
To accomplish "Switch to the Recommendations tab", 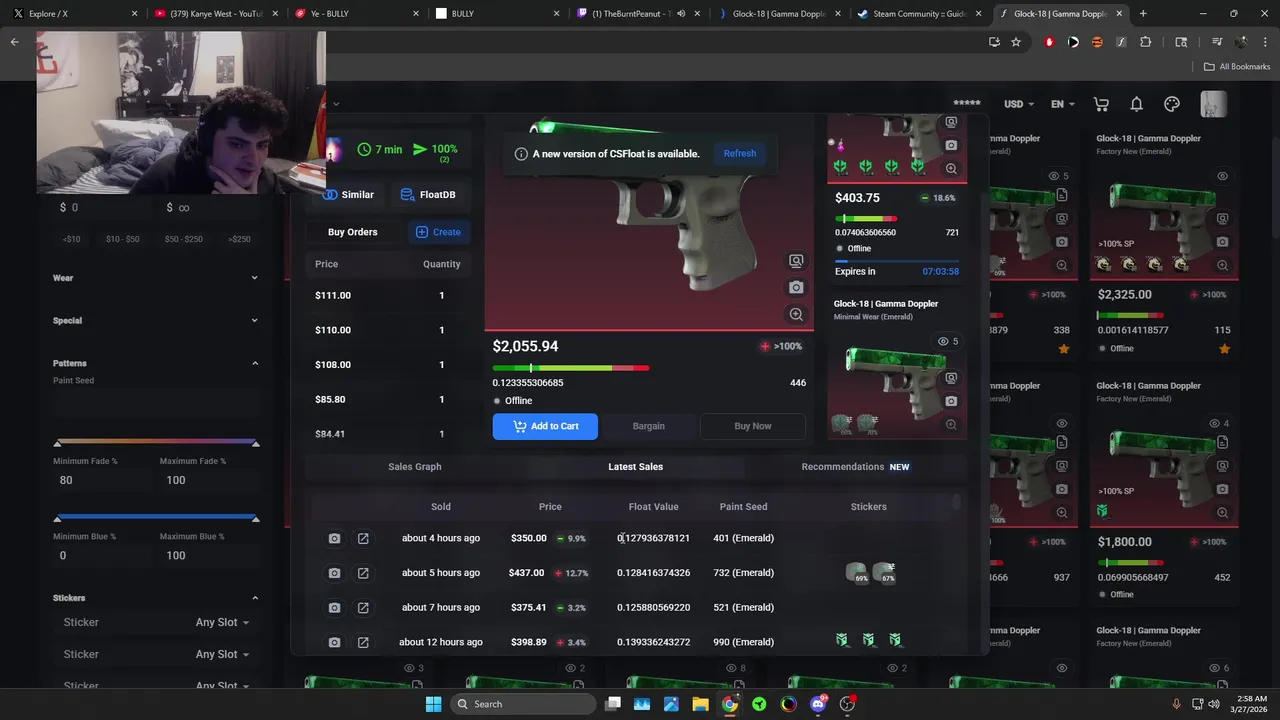I will pos(855,467).
